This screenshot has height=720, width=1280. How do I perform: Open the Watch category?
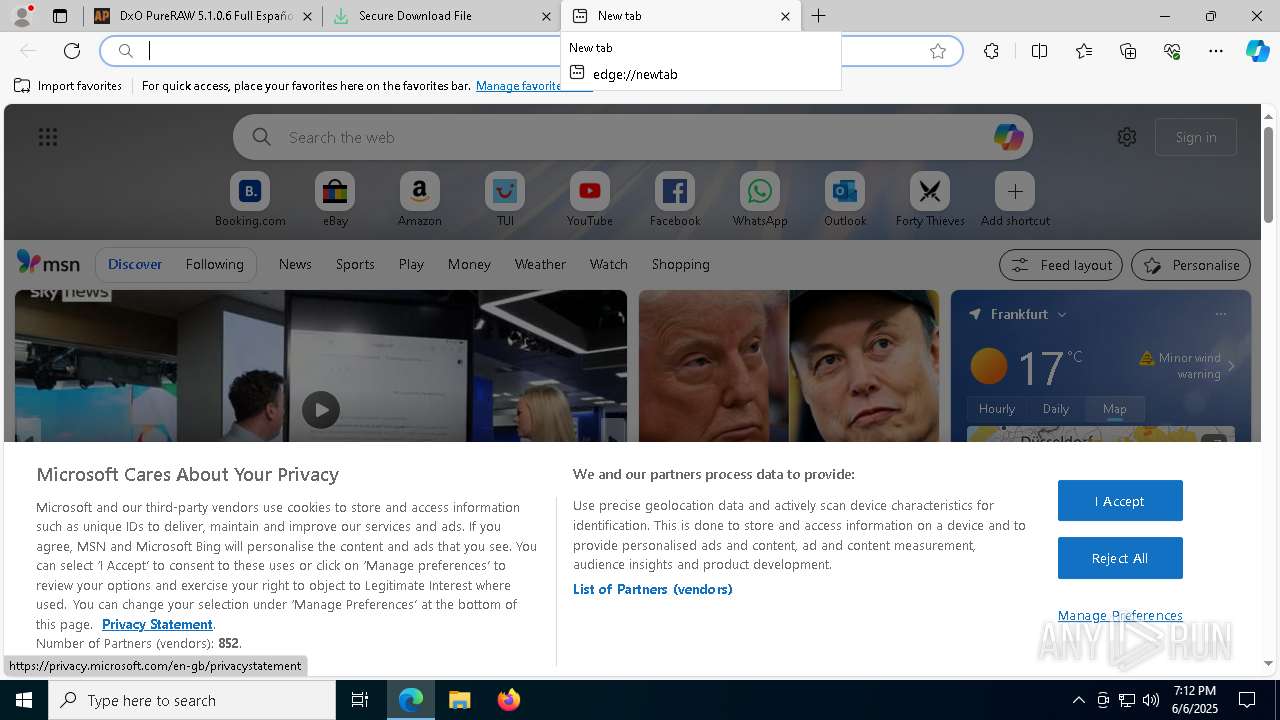click(609, 264)
